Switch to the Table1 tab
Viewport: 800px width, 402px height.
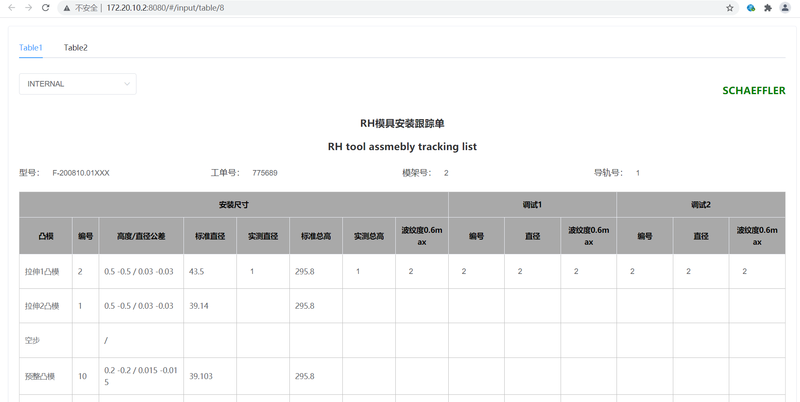point(31,47)
